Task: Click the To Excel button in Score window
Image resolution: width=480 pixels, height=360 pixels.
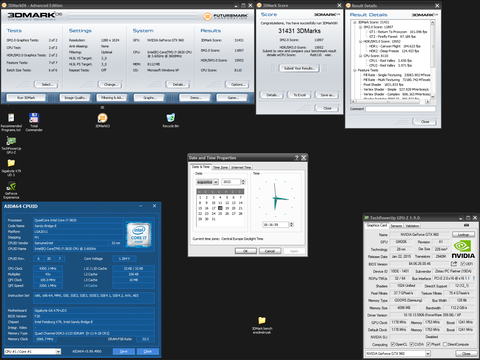Action: [299, 95]
